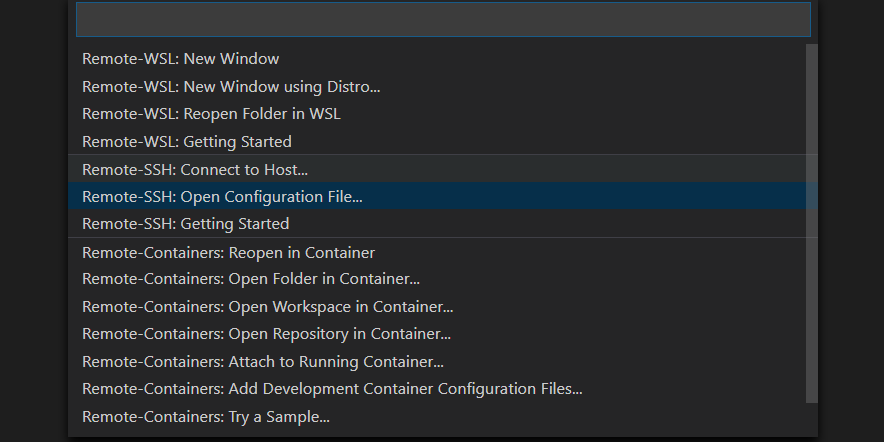Select Remote-SSH: Getting Started

[443, 223]
